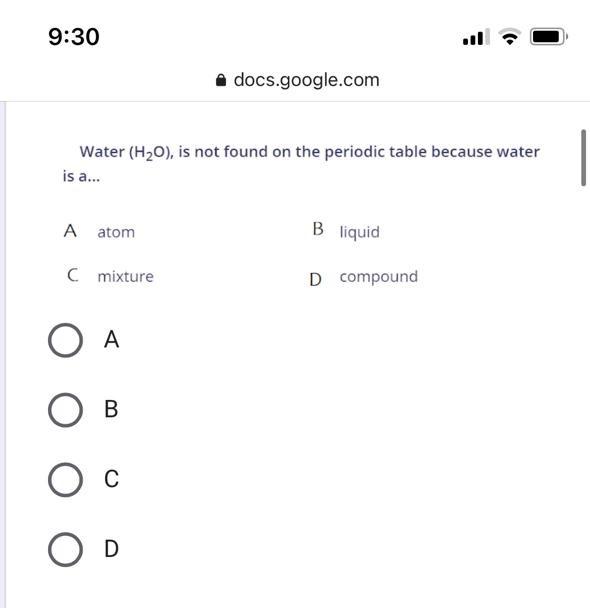Select radio option A
Viewport: 590px width, 608px height.
coord(65,340)
